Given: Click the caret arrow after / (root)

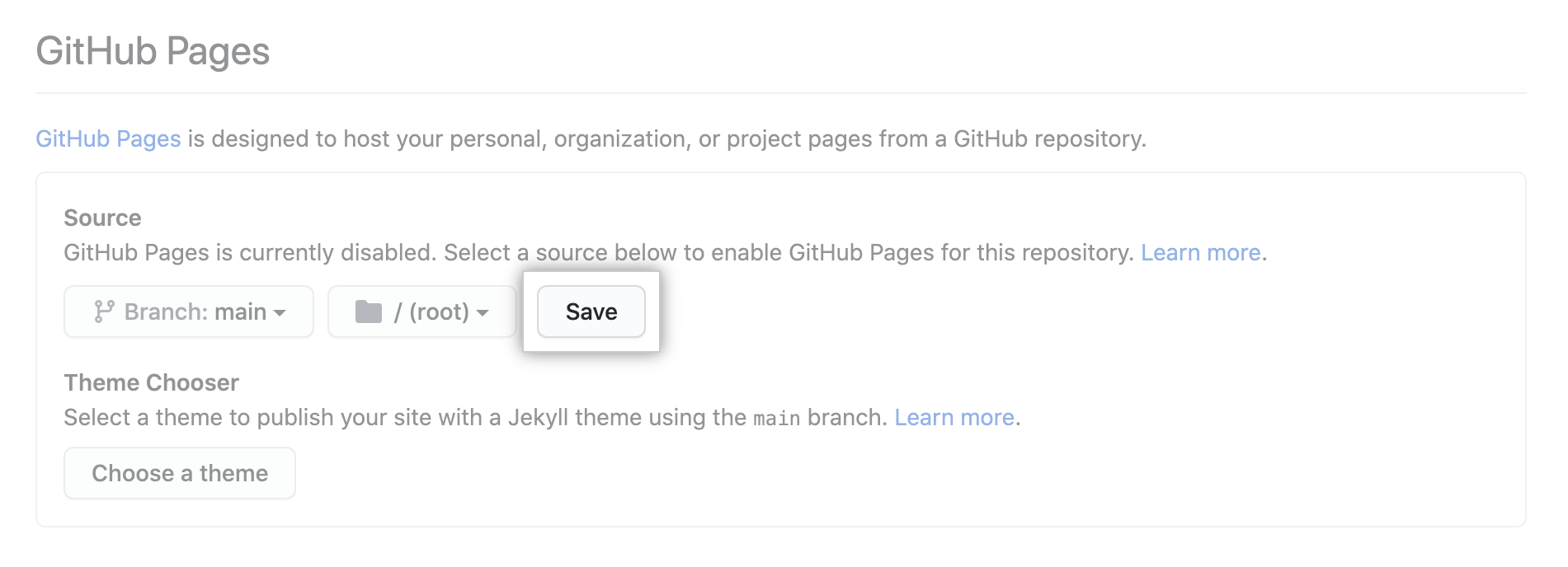Looking at the screenshot, I should coord(483,313).
